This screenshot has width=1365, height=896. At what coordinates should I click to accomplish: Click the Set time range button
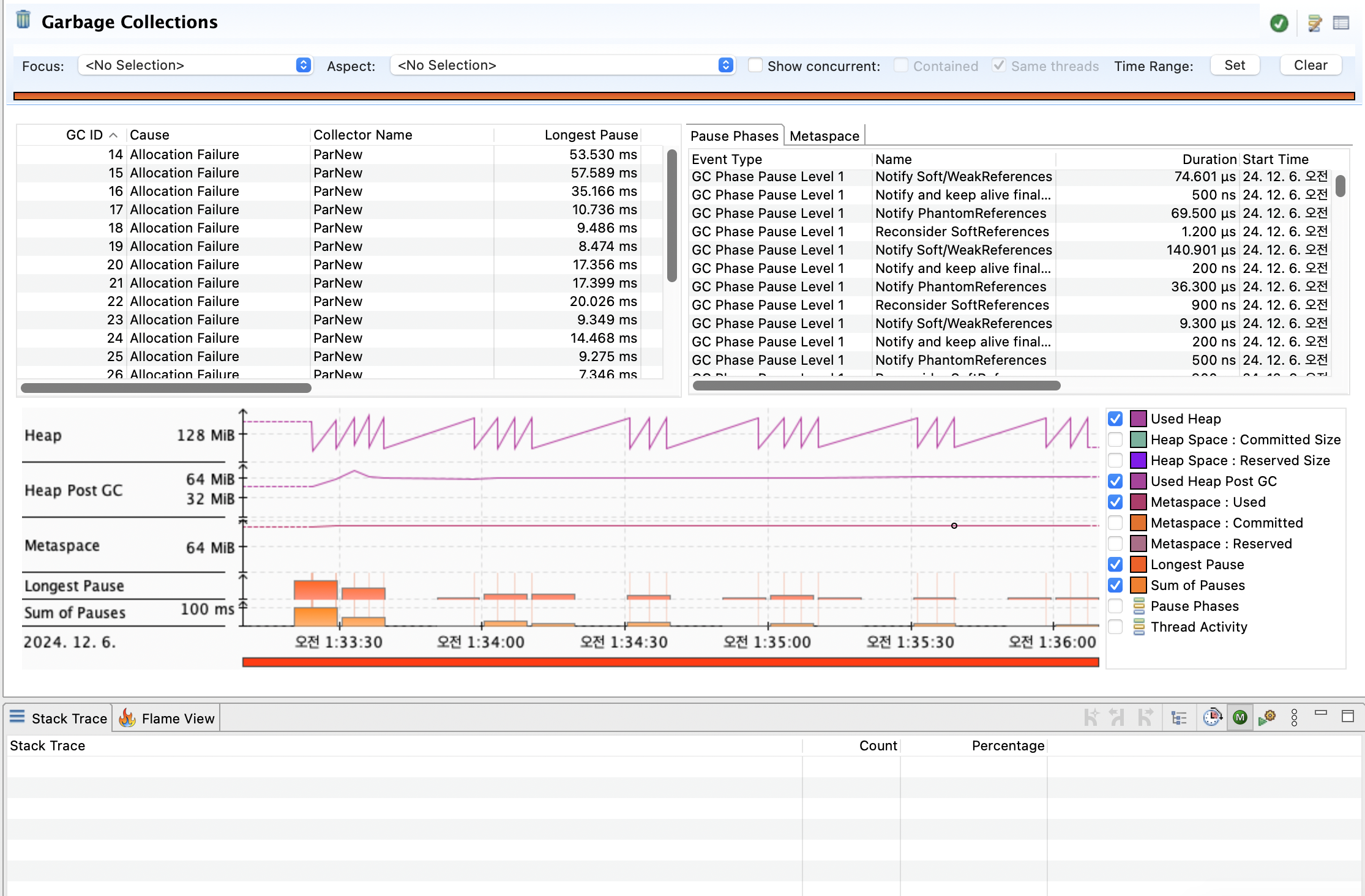1235,65
